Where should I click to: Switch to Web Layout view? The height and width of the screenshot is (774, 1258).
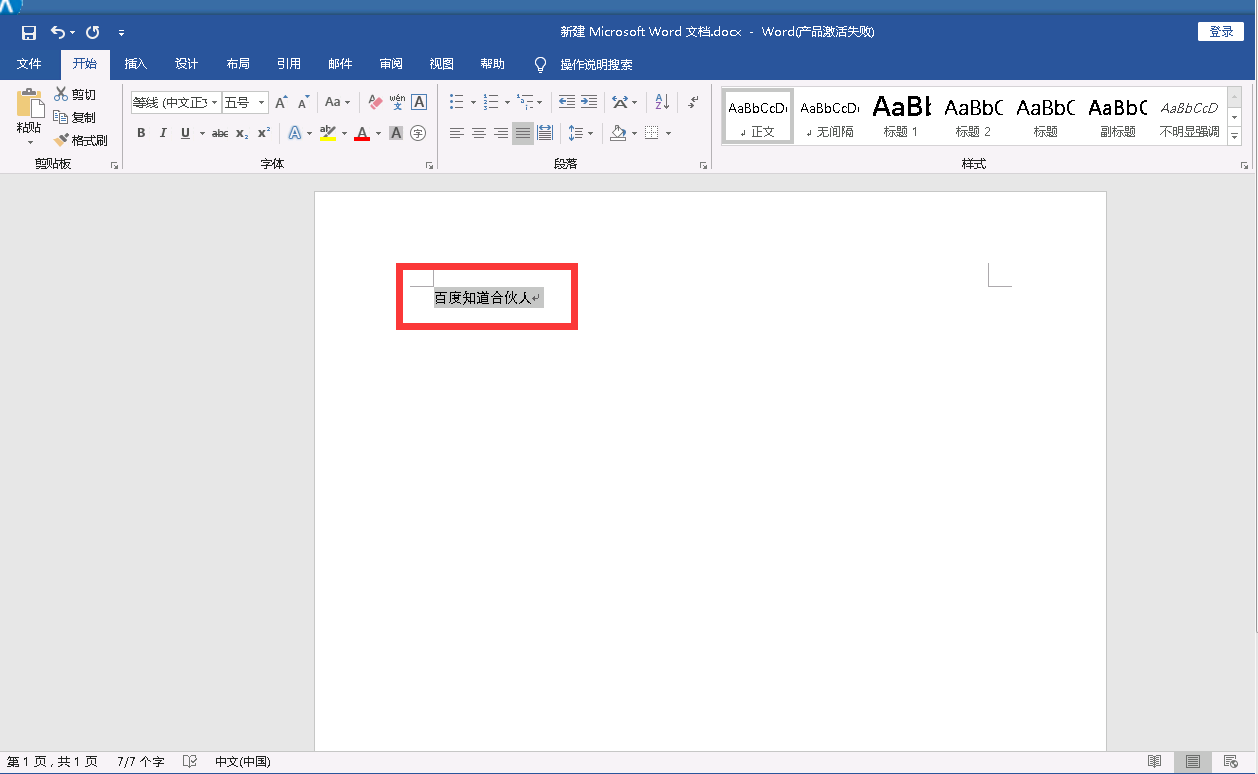tap(1231, 762)
